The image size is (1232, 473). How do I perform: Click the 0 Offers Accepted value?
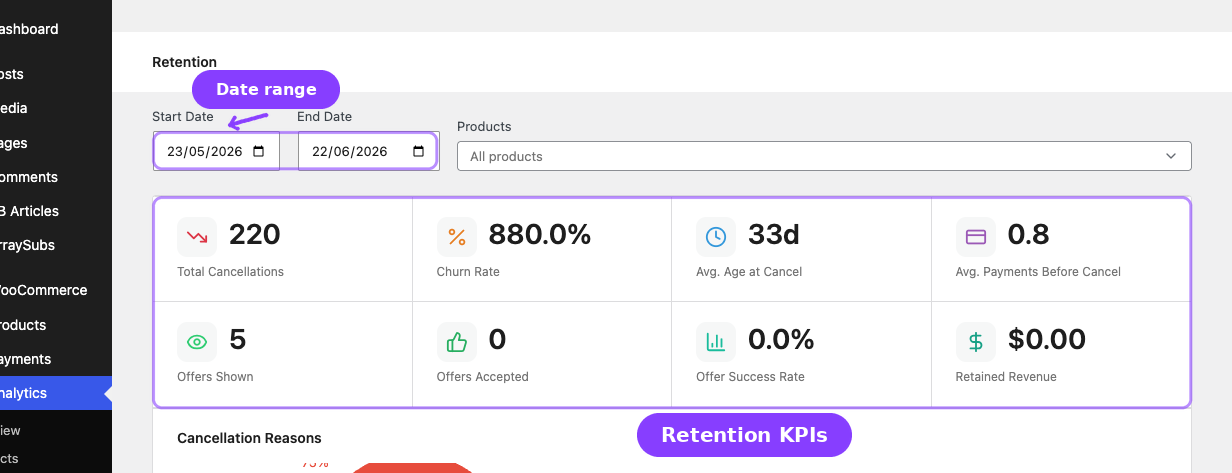click(x=497, y=339)
